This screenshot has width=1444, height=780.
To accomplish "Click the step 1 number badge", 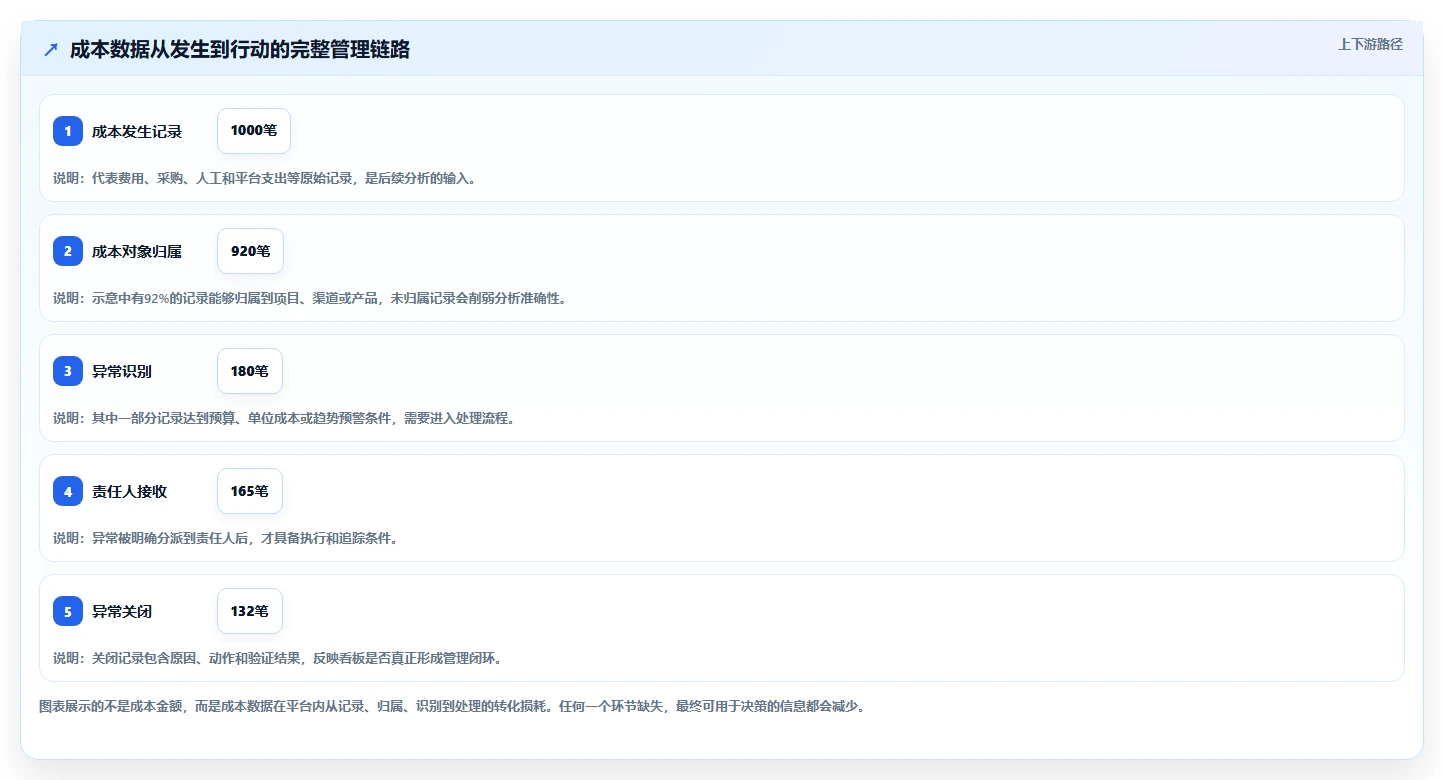I will 68,131.
